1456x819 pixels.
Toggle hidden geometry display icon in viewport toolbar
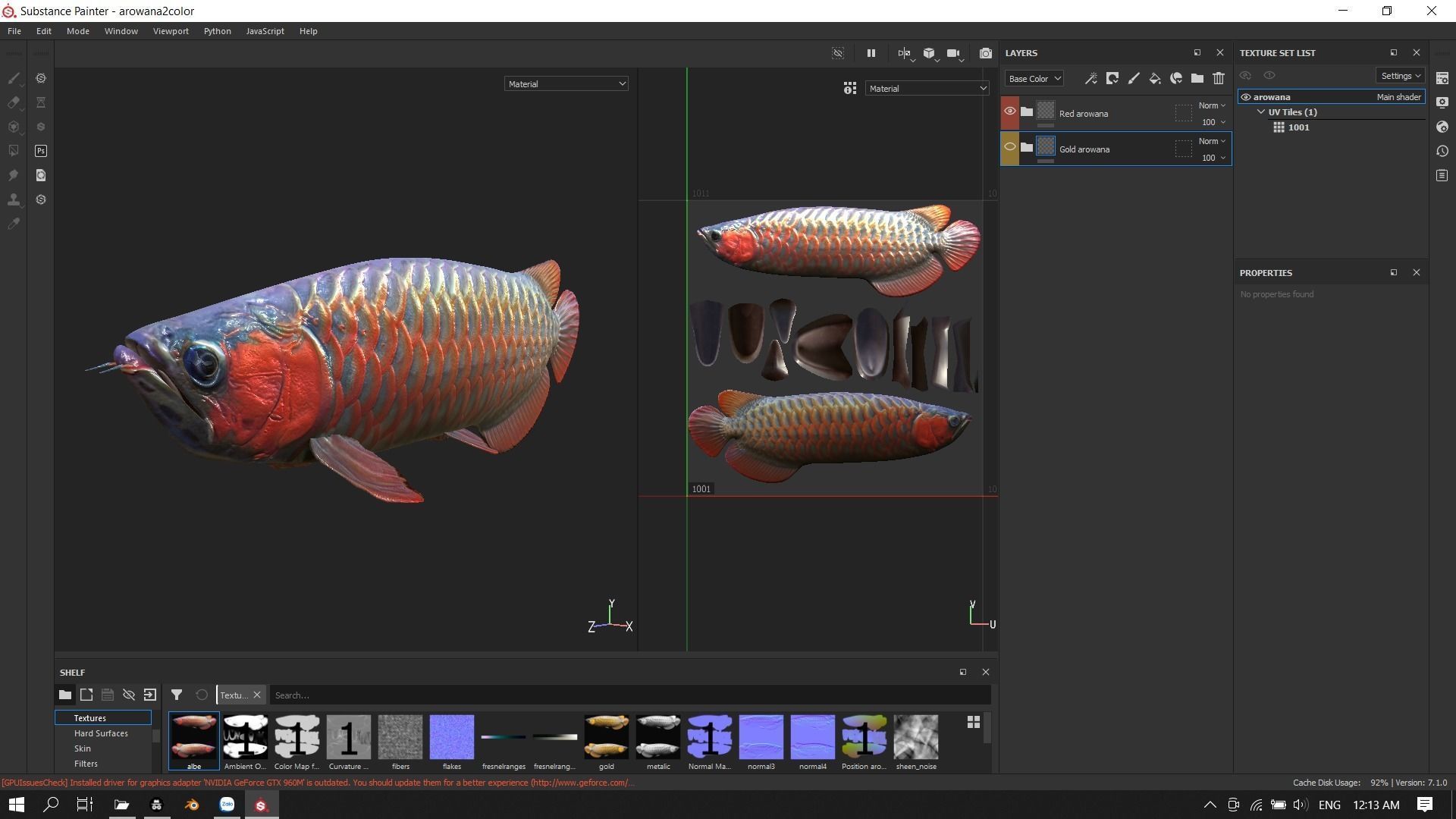pos(838,53)
